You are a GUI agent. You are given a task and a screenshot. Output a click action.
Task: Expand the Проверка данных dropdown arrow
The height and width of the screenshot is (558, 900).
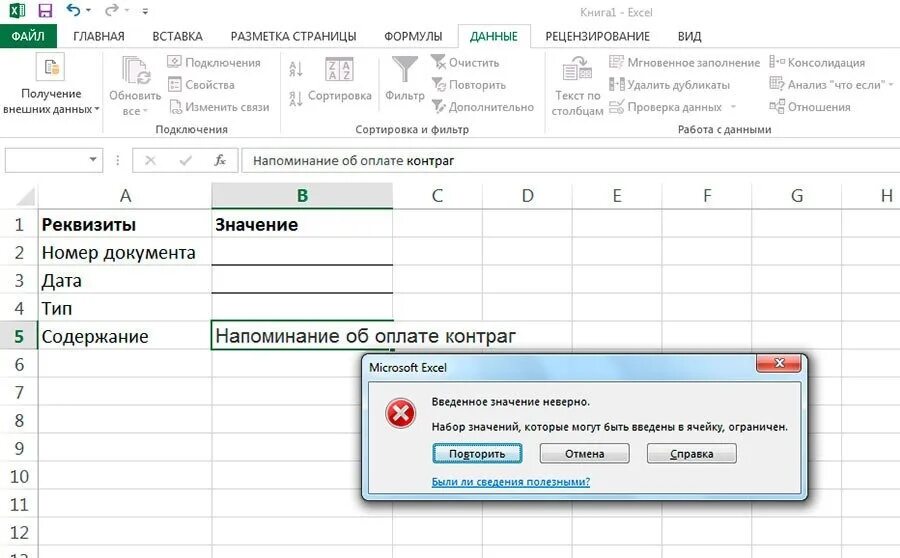pos(733,107)
